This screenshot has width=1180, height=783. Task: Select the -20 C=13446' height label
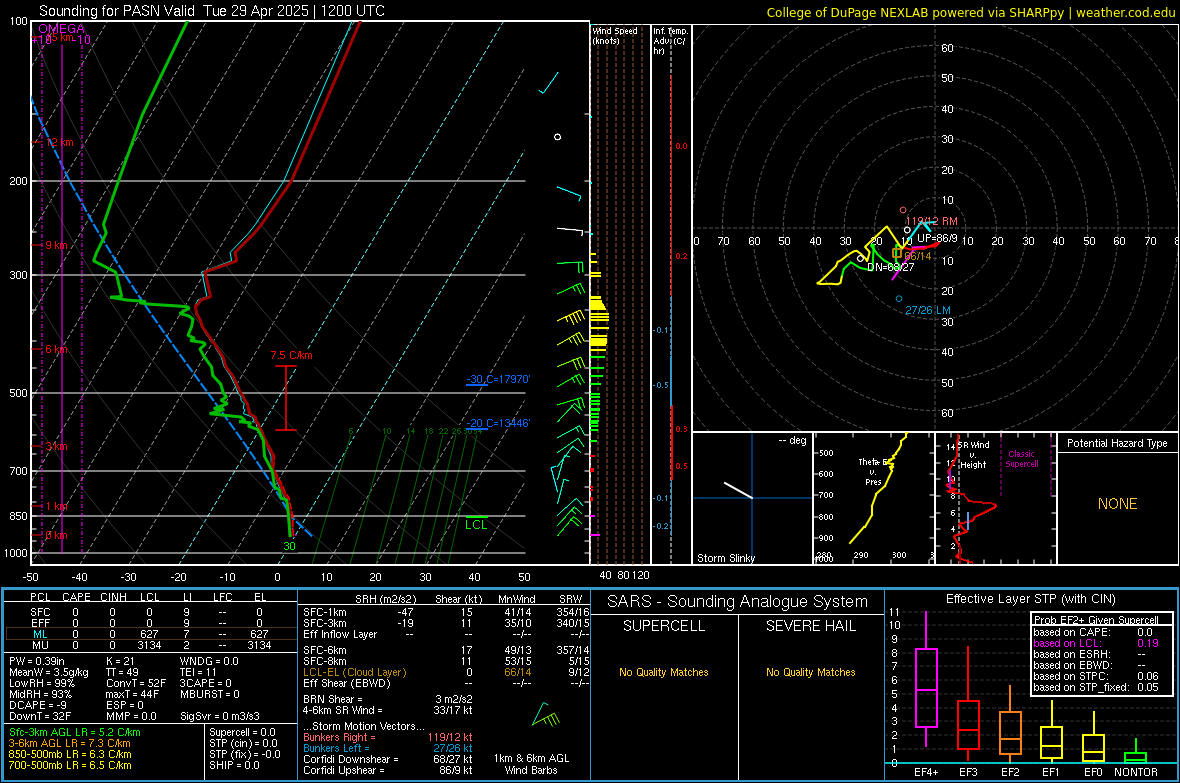[x=497, y=423]
